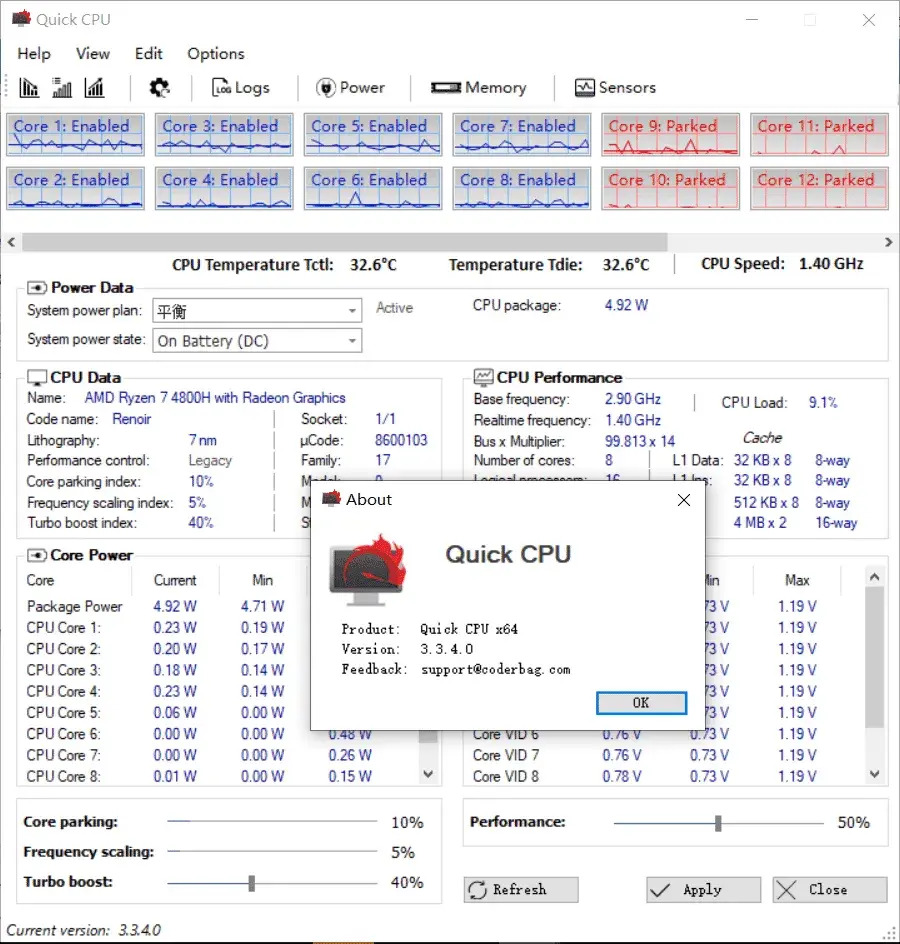
Task: Open the Sensors toolbar item
Action: (x=615, y=88)
